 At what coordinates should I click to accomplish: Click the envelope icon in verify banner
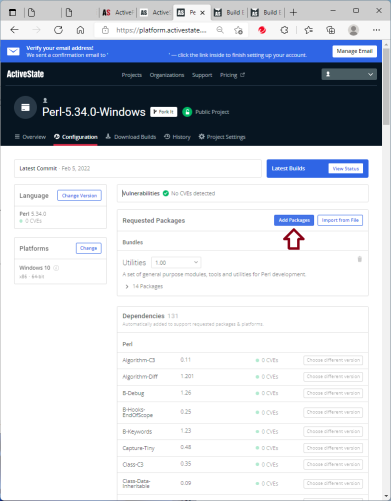13,51
